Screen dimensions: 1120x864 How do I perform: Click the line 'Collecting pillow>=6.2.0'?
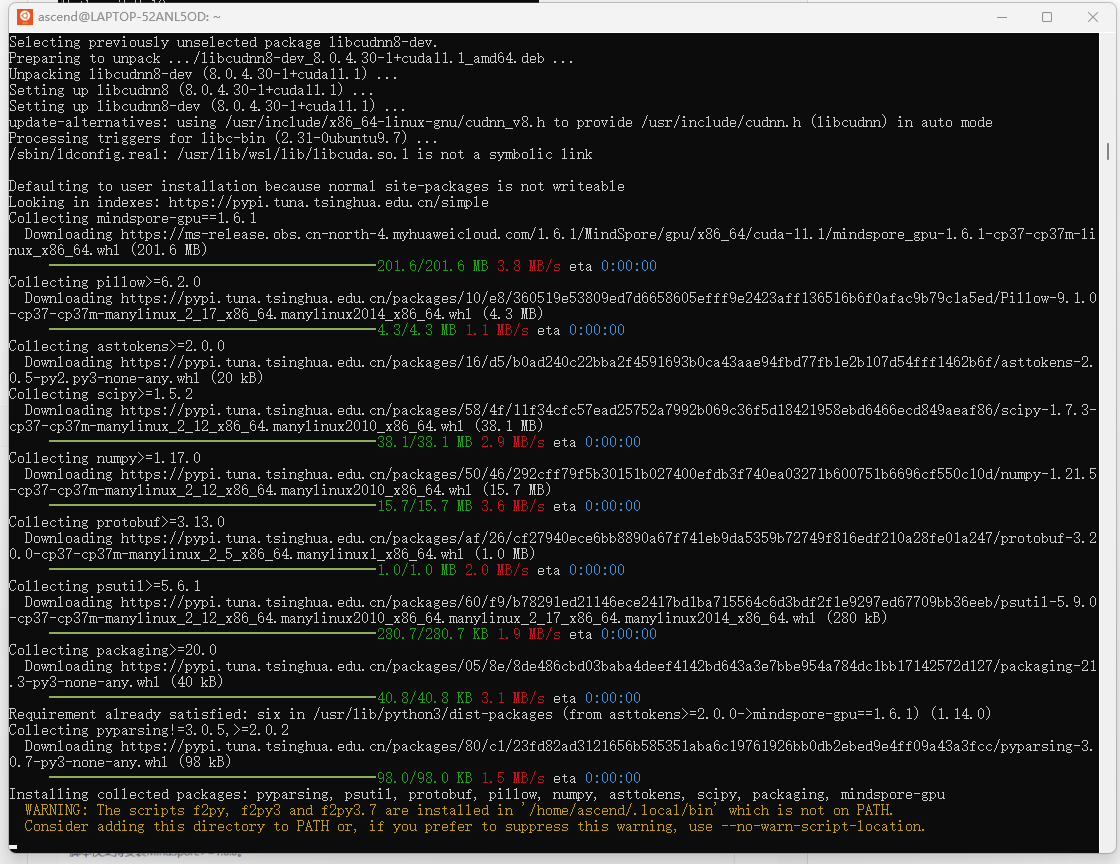(105, 282)
